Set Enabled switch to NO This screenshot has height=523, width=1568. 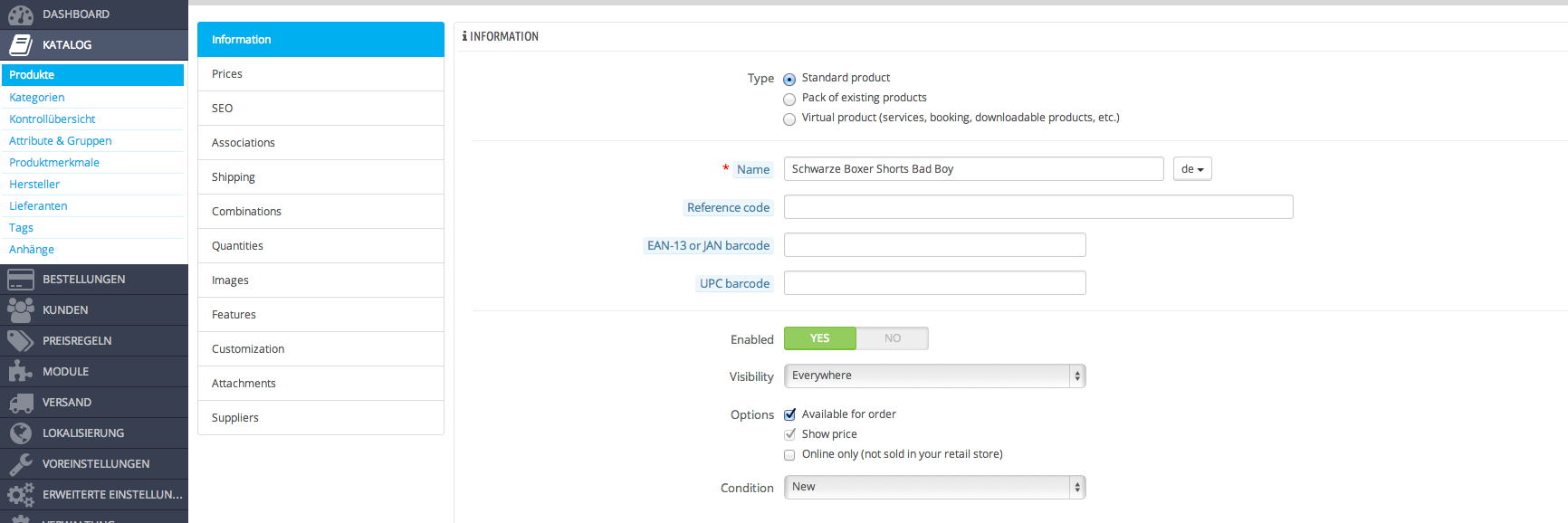pyautogui.click(x=892, y=338)
